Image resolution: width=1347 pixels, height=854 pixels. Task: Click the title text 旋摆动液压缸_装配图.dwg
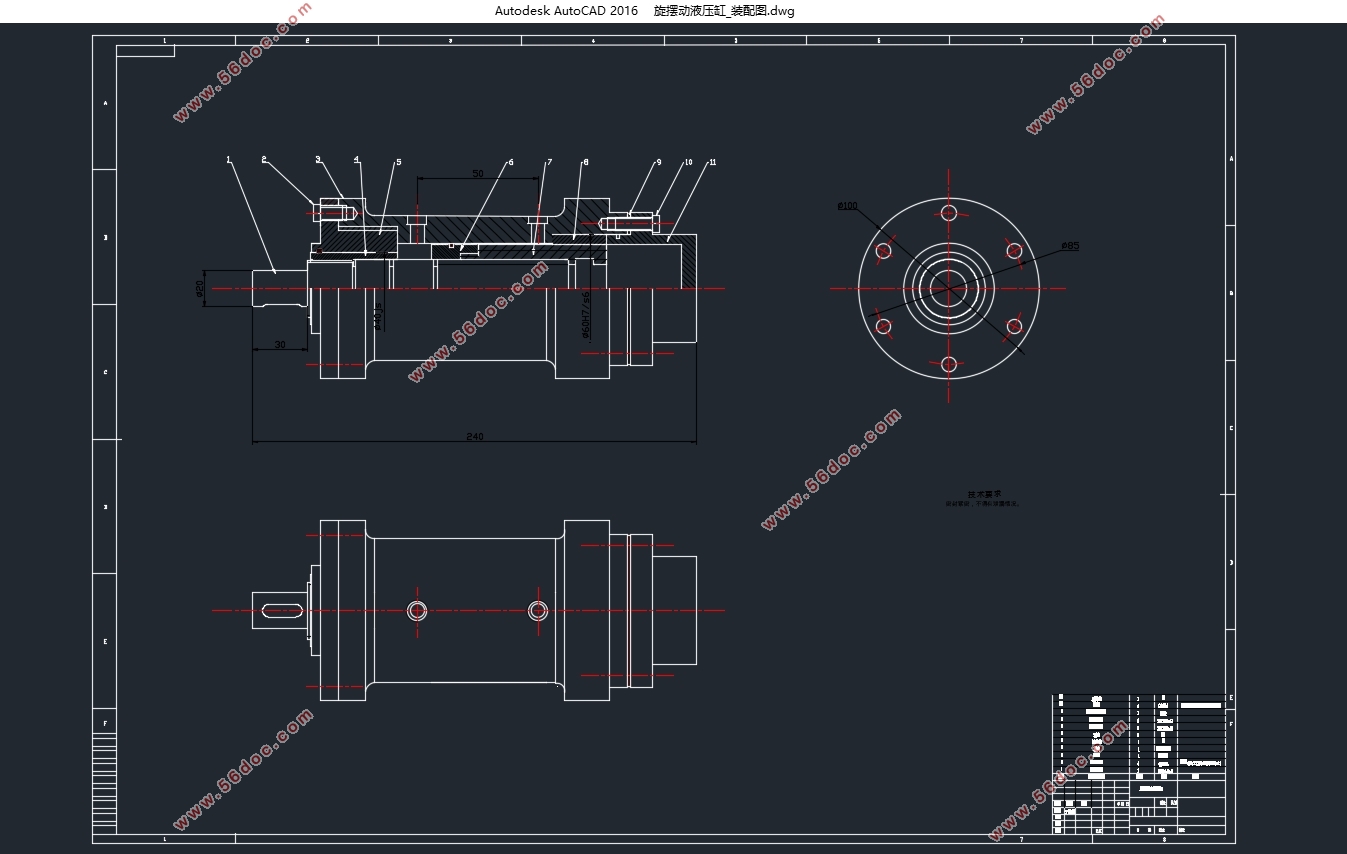pyautogui.click(x=724, y=11)
